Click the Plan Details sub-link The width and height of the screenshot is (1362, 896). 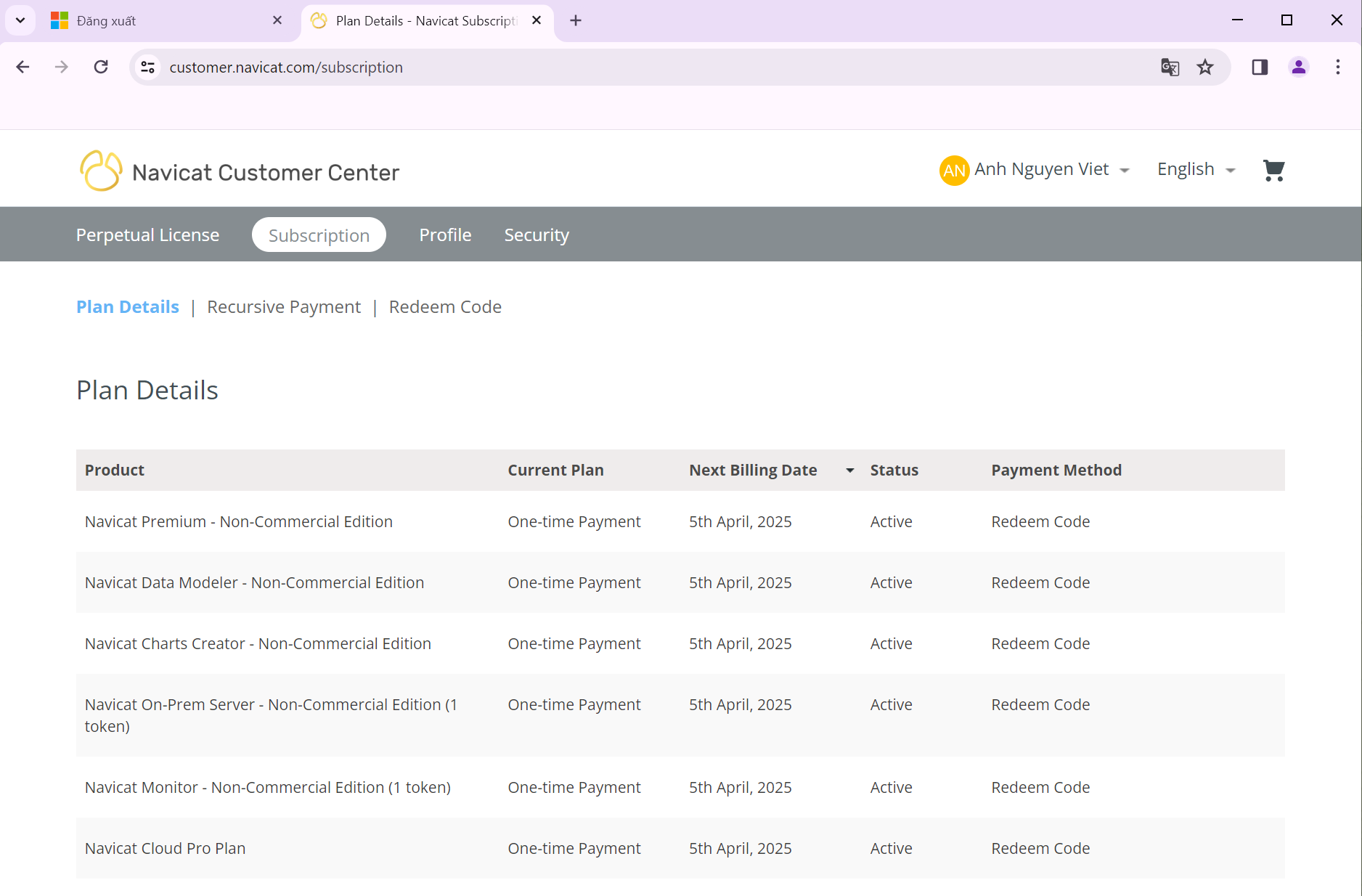click(128, 307)
